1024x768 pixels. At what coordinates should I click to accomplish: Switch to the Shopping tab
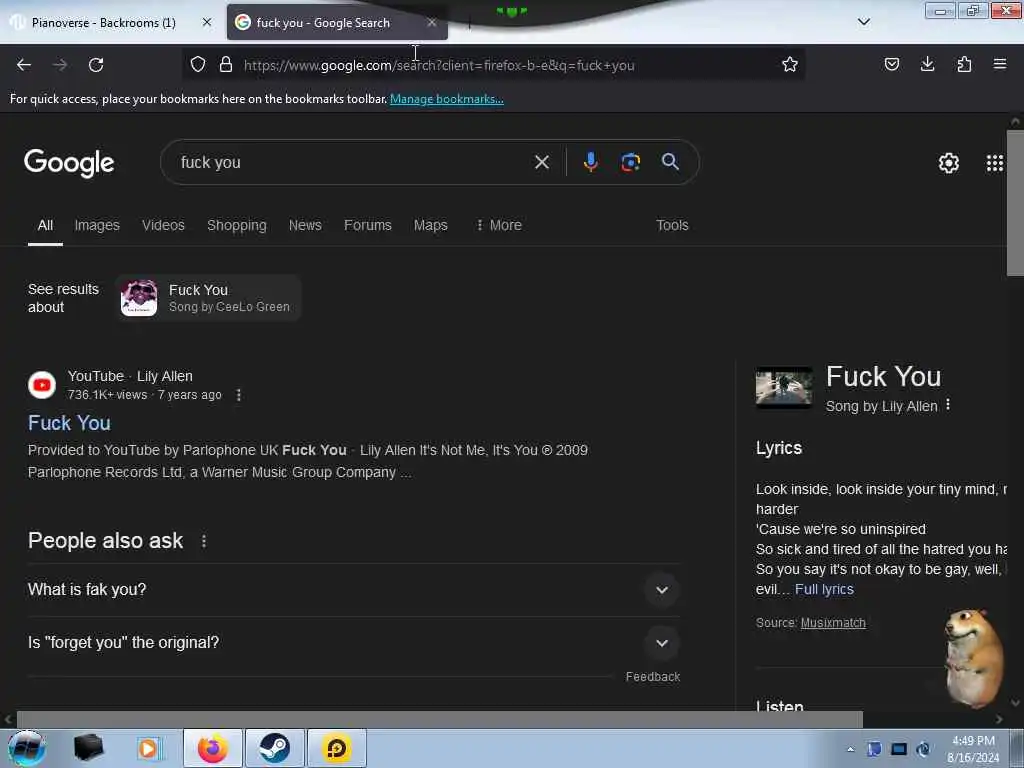pyautogui.click(x=236, y=225)
